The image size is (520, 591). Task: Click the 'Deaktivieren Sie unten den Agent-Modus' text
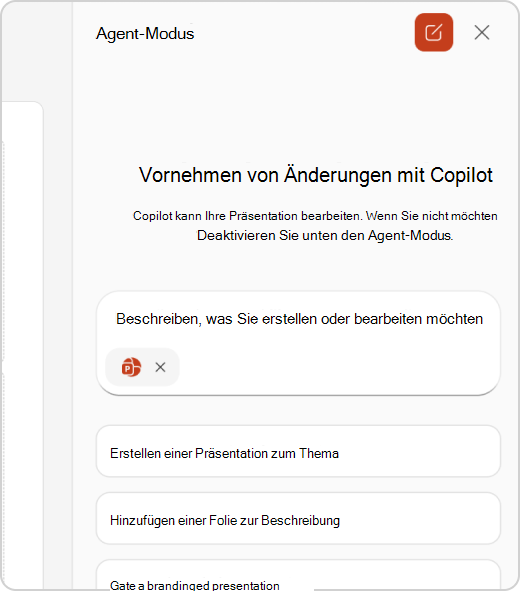point(325,236)
